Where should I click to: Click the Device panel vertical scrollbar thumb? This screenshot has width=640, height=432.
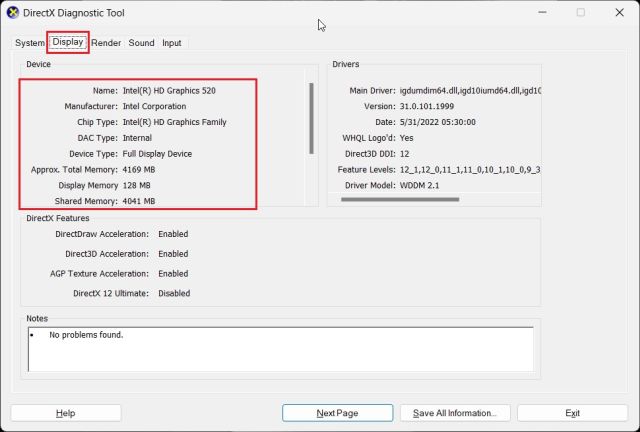[x=311, y=118]
